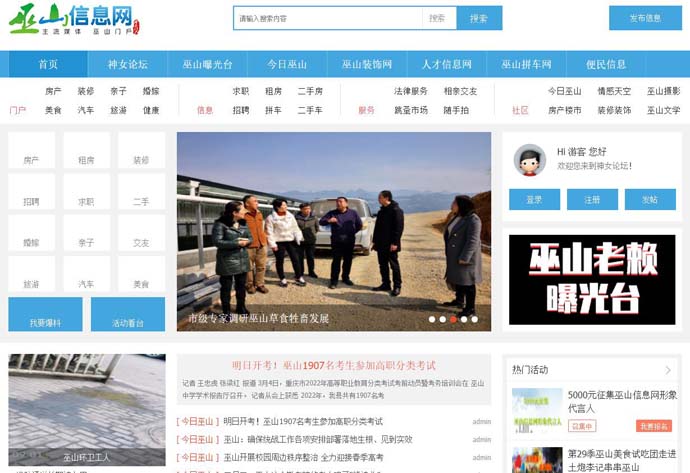
Task: Click the 旅游 tile in the shortcut grid
Action: [x=32, y=274]
